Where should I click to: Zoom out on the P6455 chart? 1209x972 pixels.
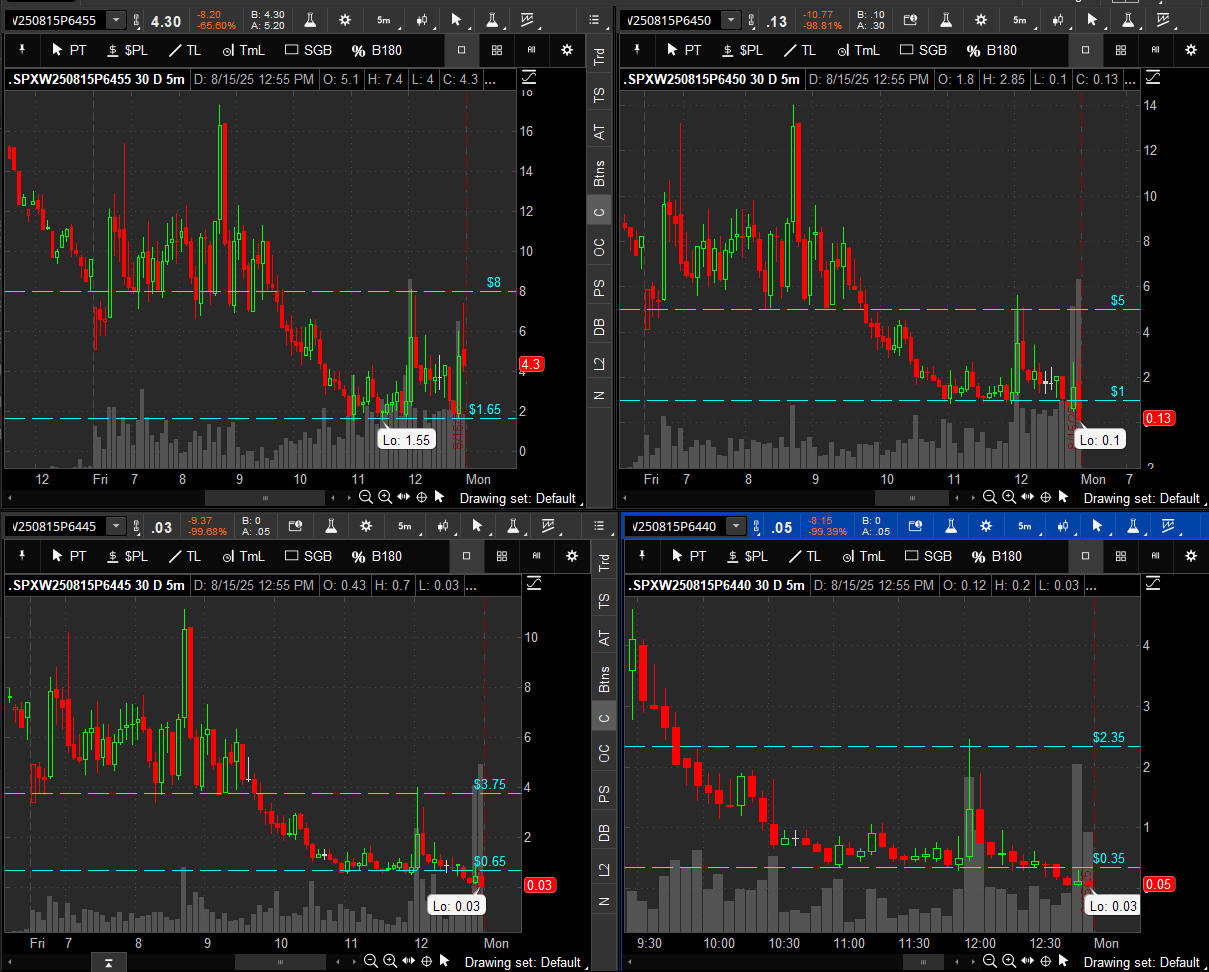click(365, 497)
